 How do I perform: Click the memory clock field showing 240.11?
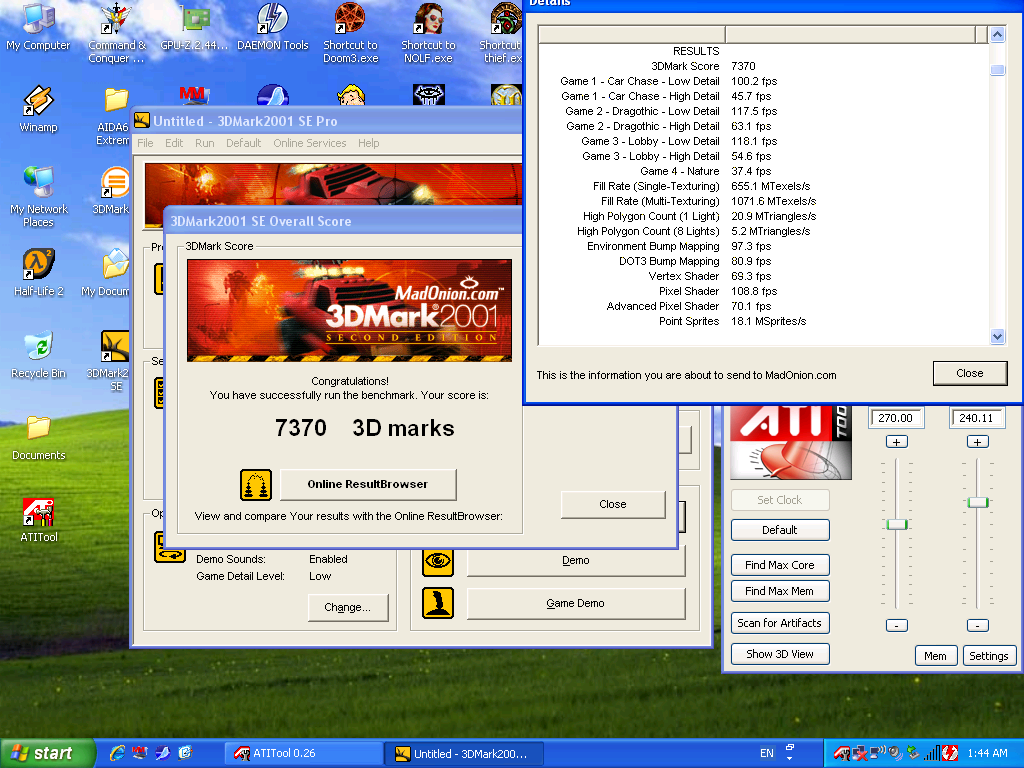976,418
